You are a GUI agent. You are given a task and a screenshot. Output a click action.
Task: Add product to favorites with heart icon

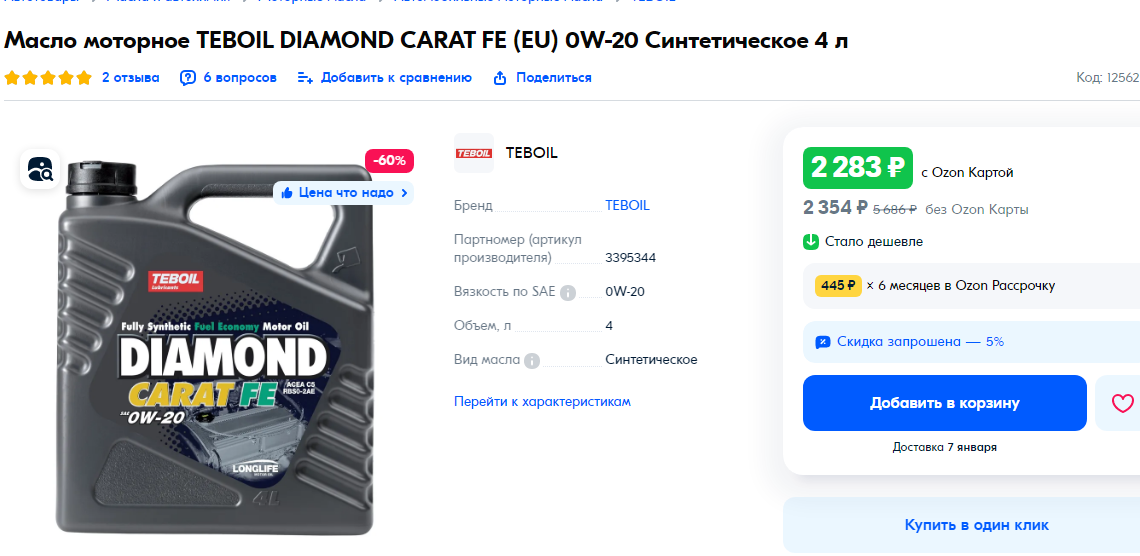pyautogui.click(x=1123, y=403)
